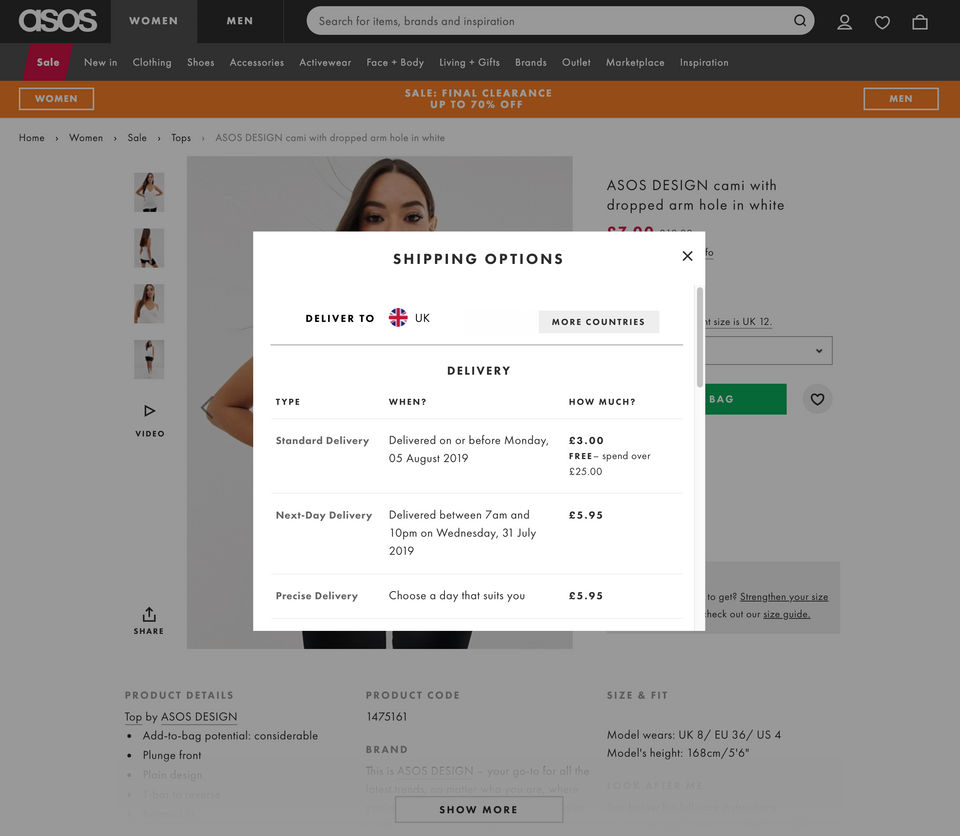This screenshot has height=836, width=960.
Task: Open the Top product details link
Action: coord(133,717)
